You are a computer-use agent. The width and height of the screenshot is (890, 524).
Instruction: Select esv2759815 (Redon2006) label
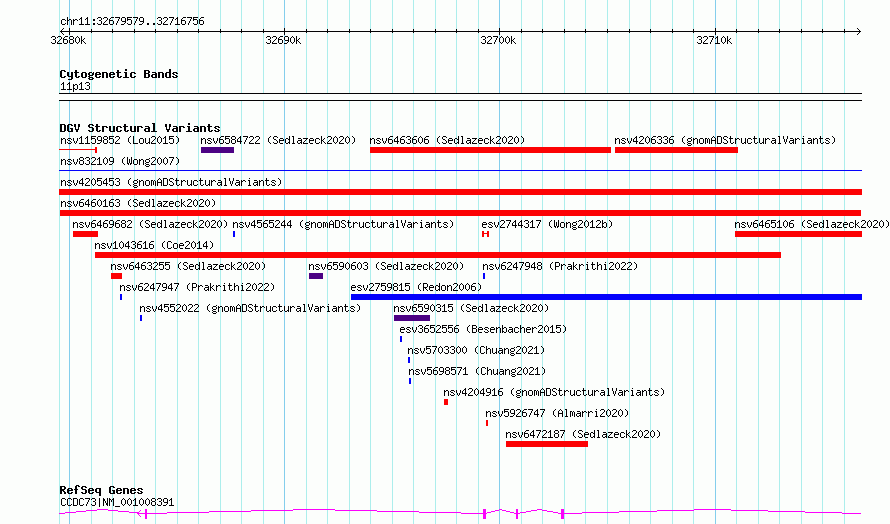coord(416,287)
